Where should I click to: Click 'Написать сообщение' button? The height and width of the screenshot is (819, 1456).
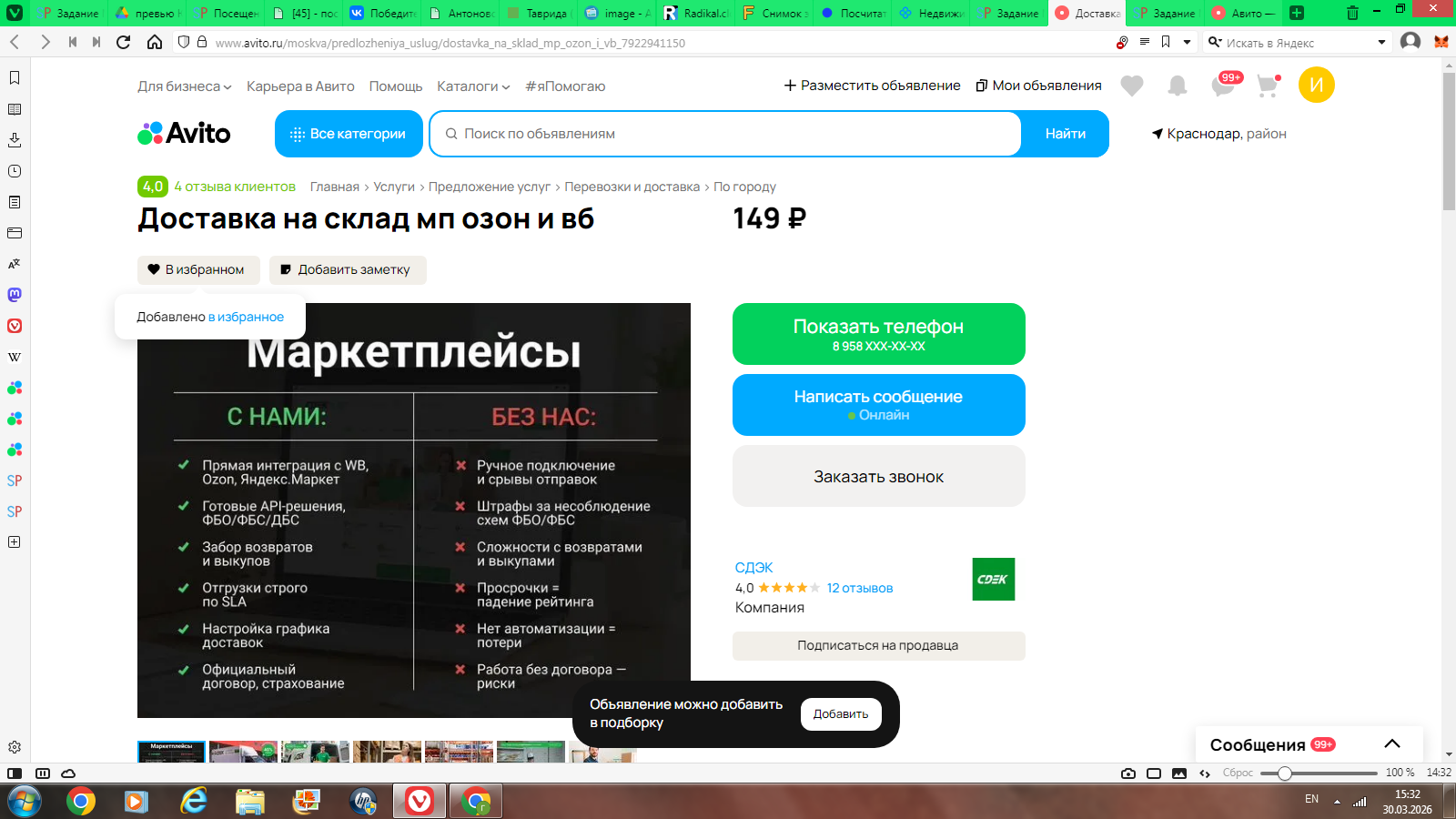[879, 405]
